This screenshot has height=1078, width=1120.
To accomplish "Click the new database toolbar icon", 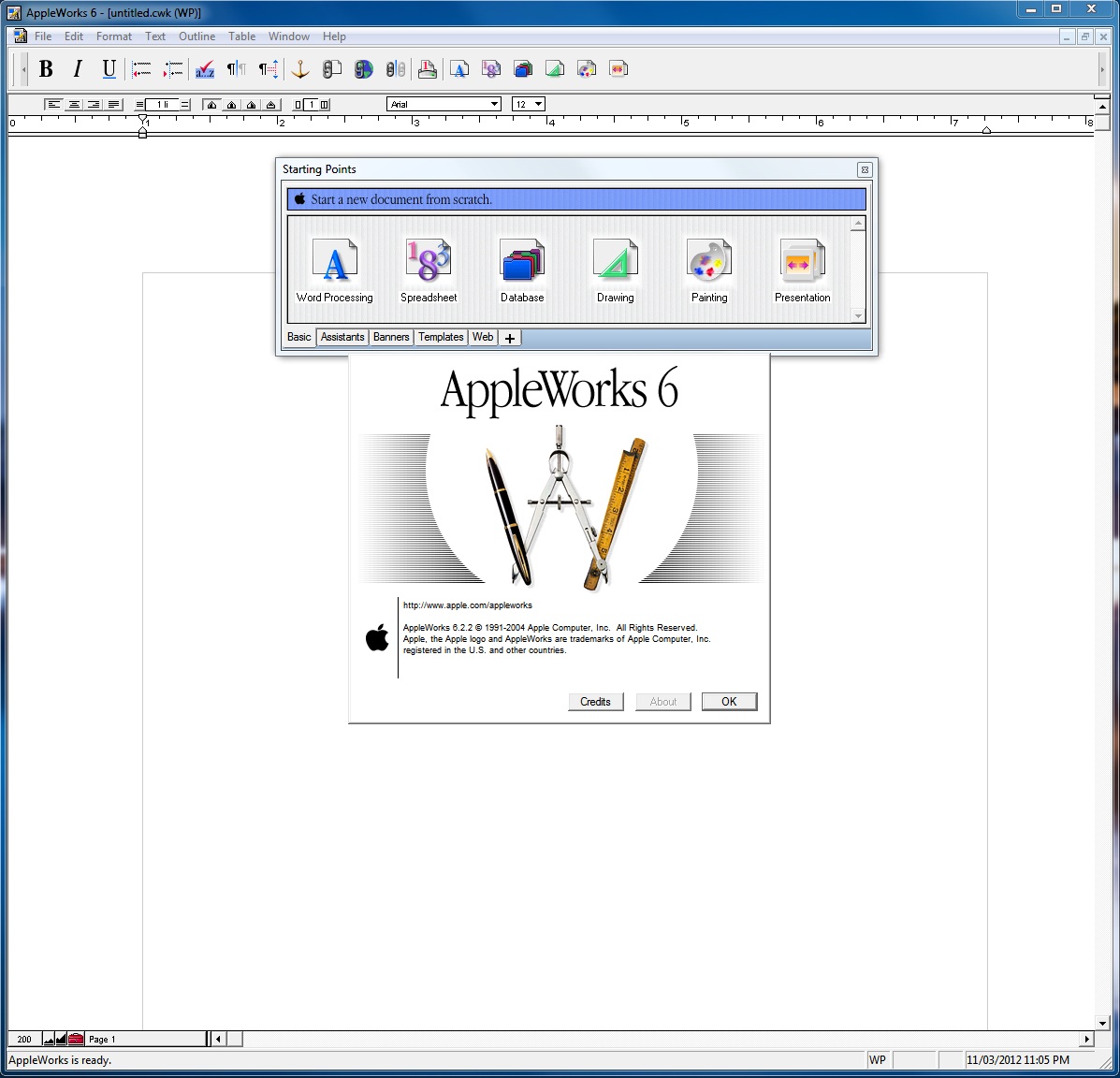I will point(523,68).
